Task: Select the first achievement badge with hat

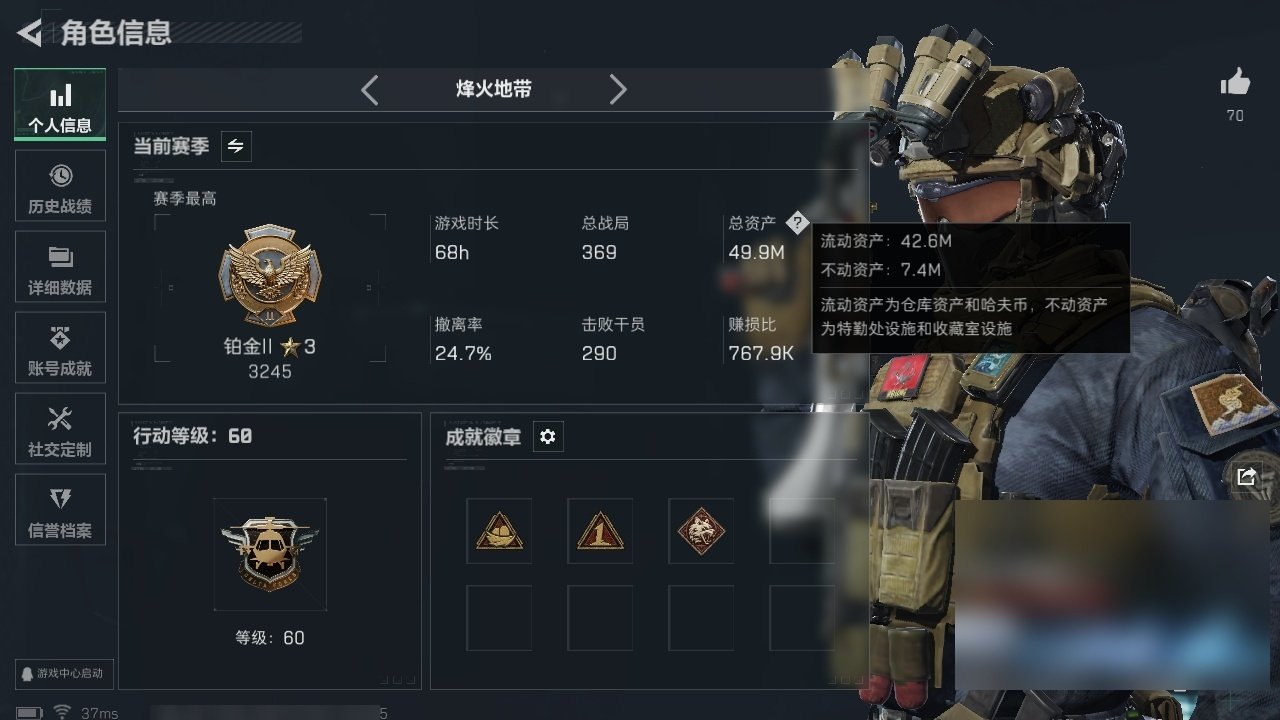Action: (x=499, y=531)
